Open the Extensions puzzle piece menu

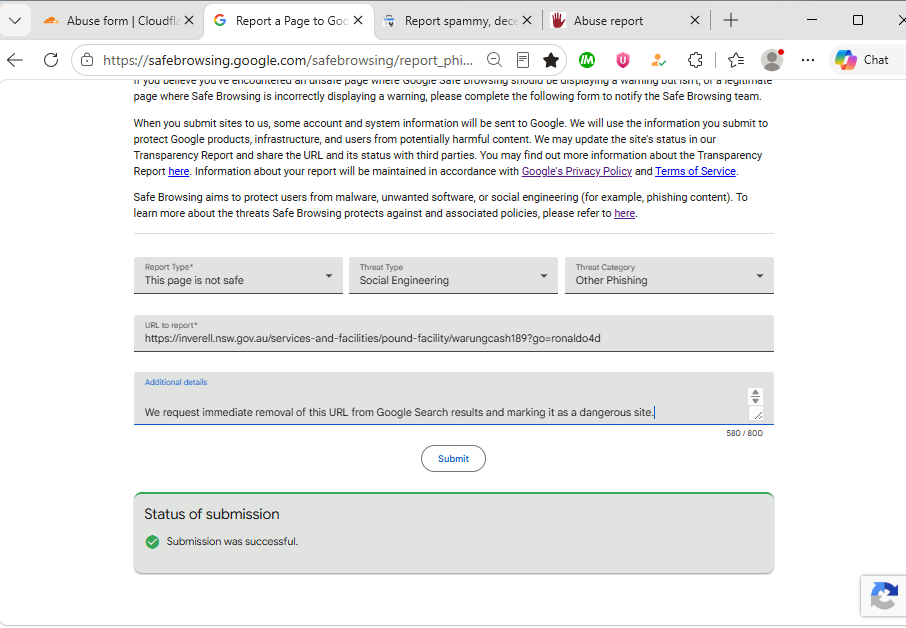pyautogui.click(x=695, y=60)
